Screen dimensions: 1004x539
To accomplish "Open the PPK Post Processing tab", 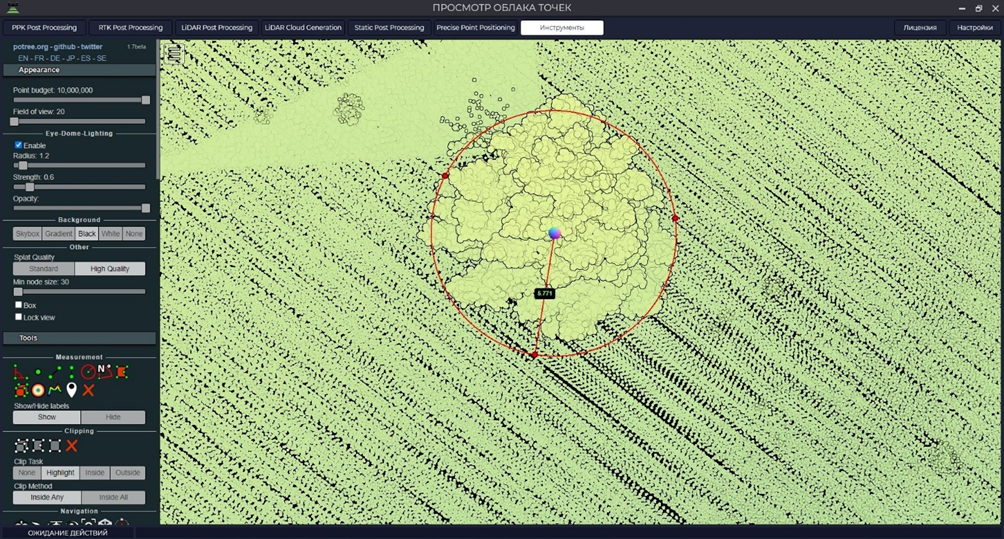I will tap(44, 28).
